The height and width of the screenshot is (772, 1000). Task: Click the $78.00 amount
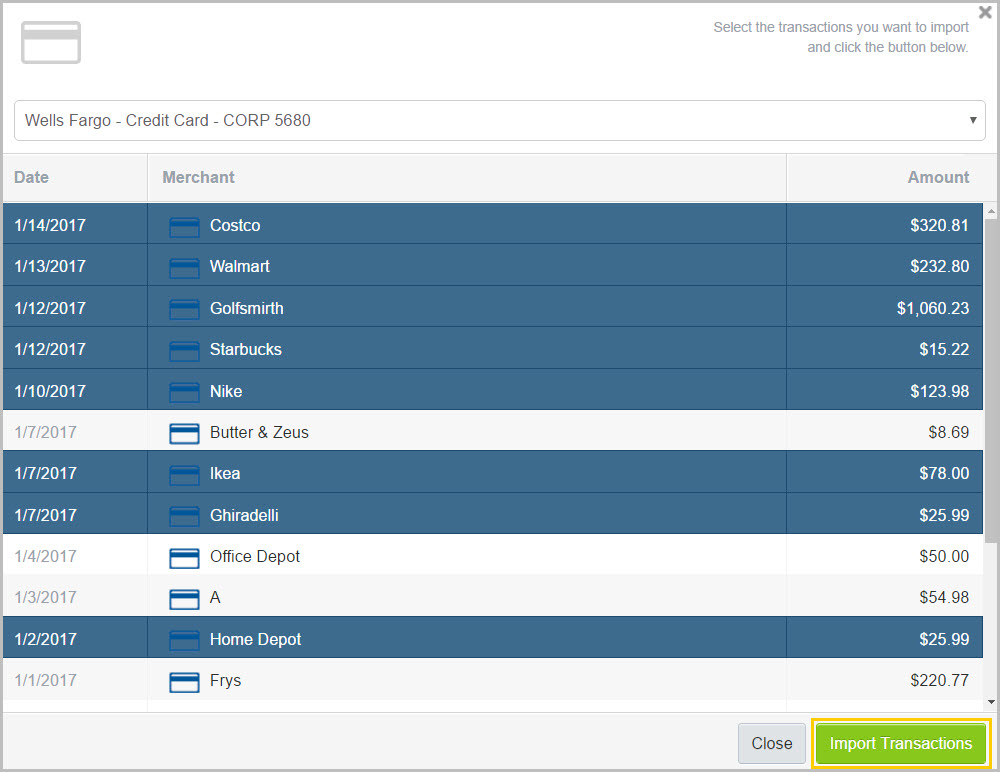tap(944, 473)
